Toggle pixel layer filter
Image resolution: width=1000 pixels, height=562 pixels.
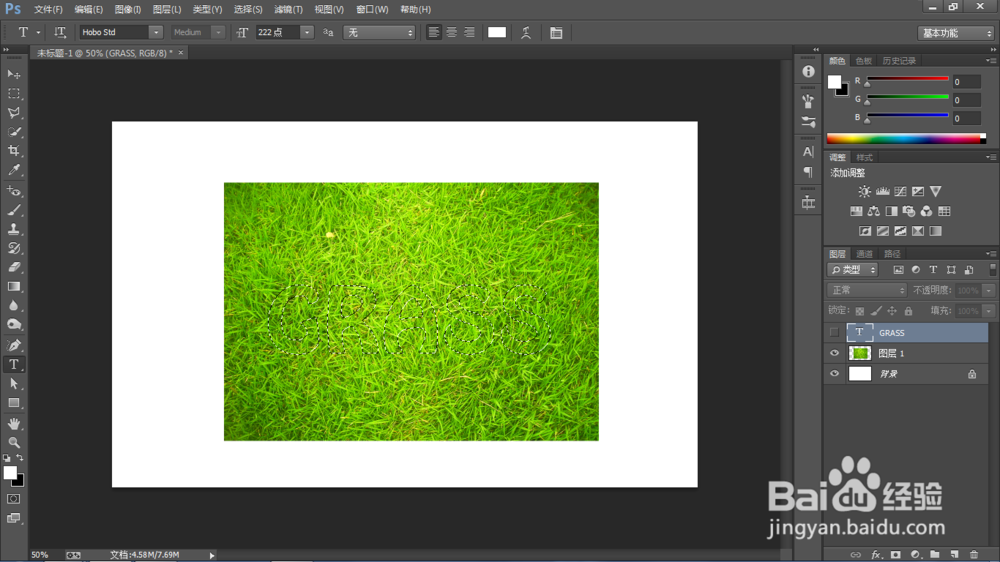898,270
